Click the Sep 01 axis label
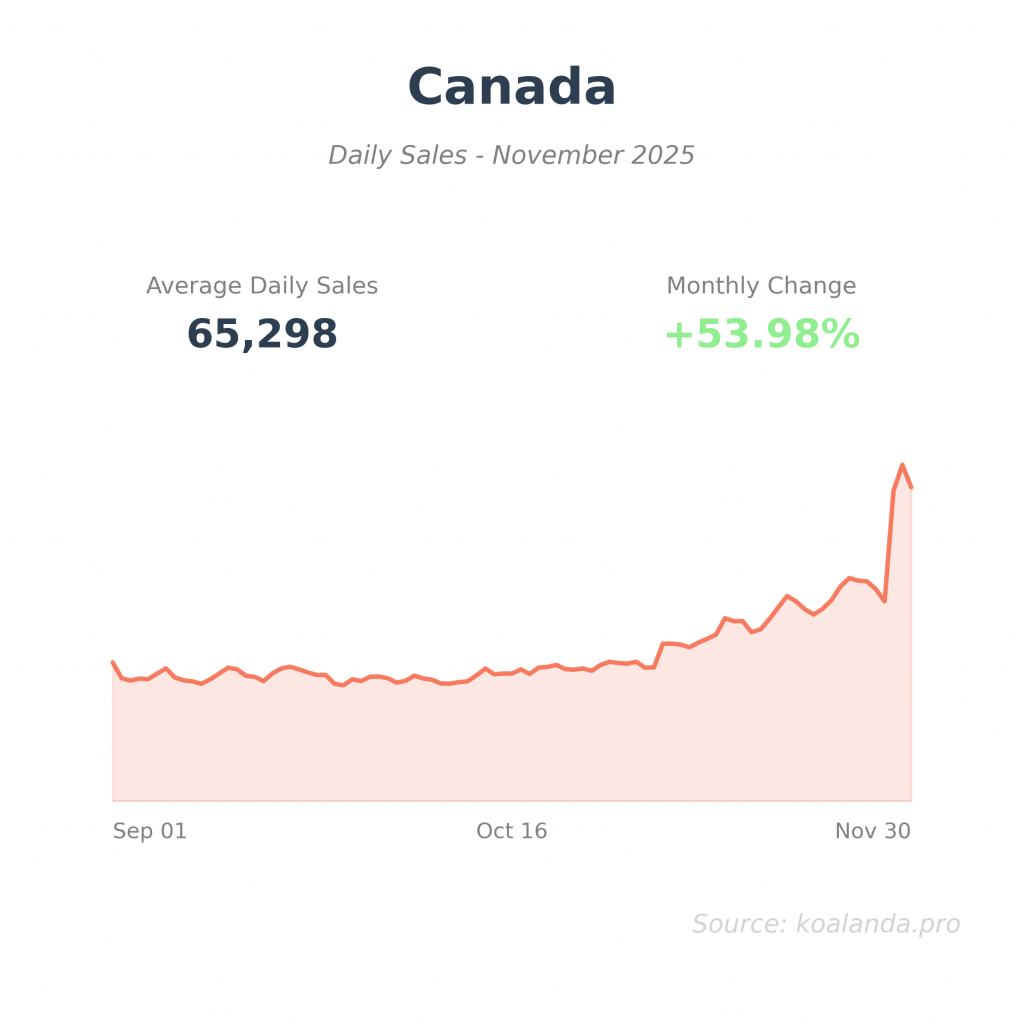1024x1024 pixels. [x=150, y=831]
